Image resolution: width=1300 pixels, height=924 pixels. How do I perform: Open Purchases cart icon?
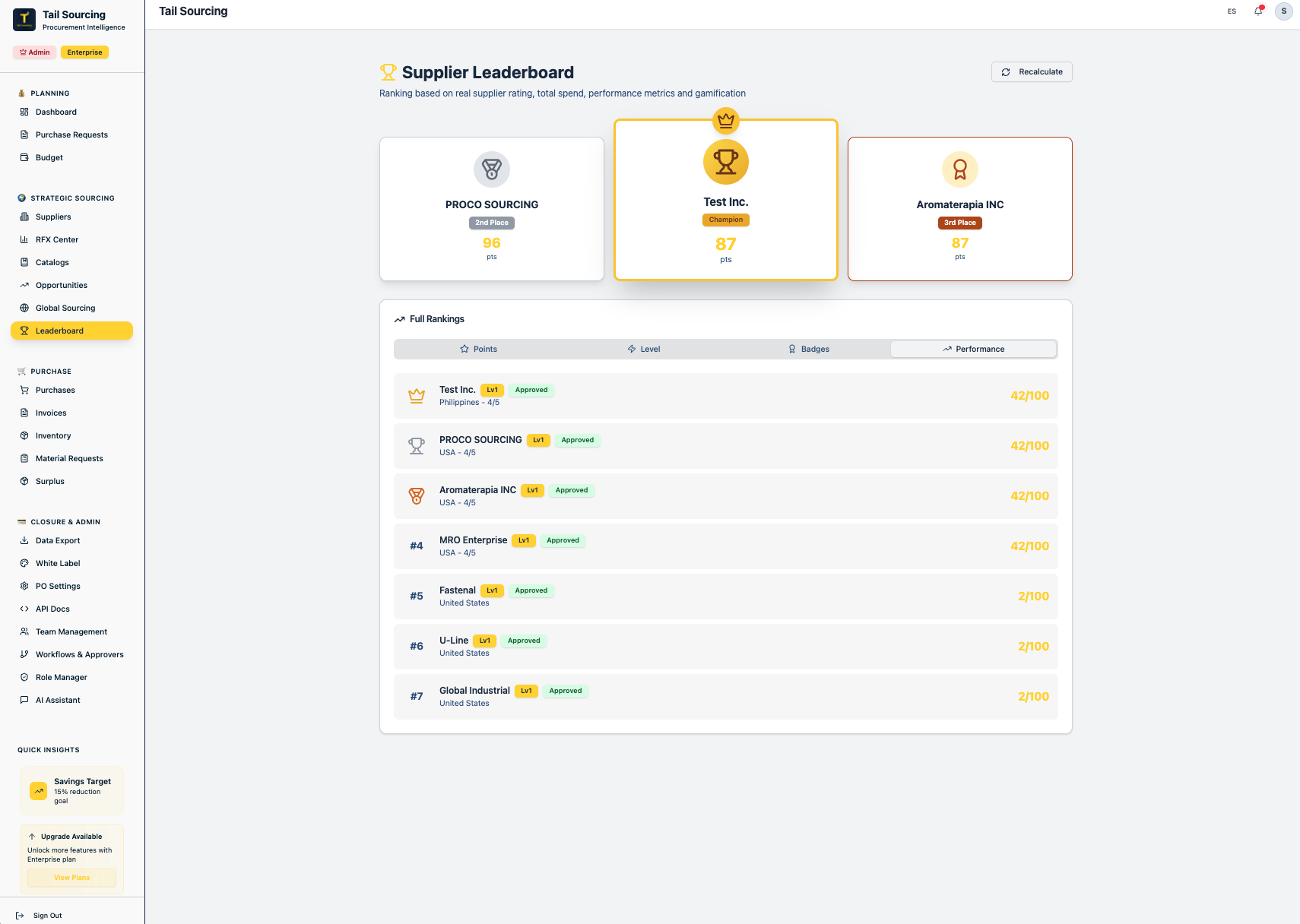tap(24, 390)
